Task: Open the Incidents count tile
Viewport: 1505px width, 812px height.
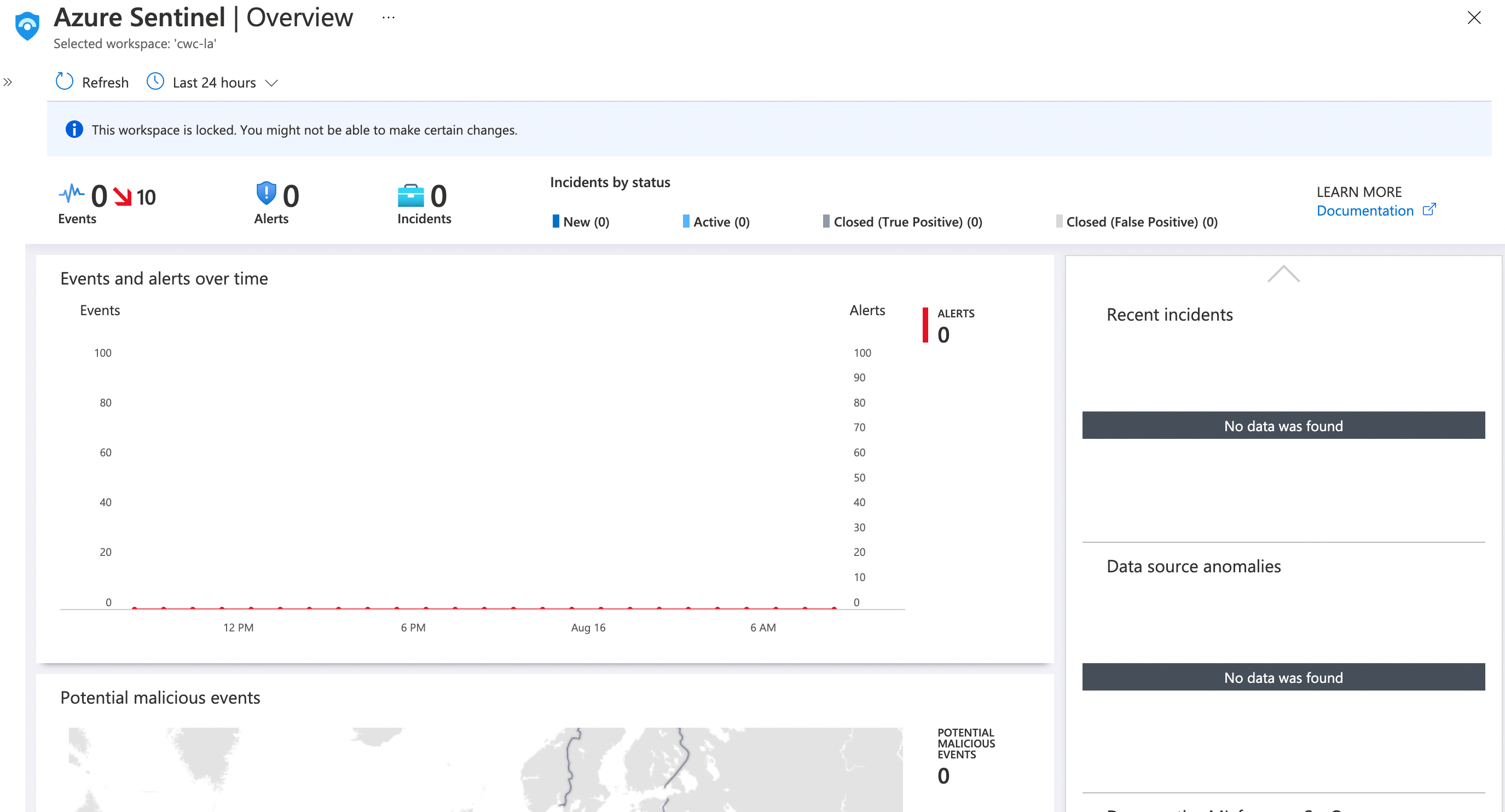Action: pyautogui.click(x=424, y=204)
